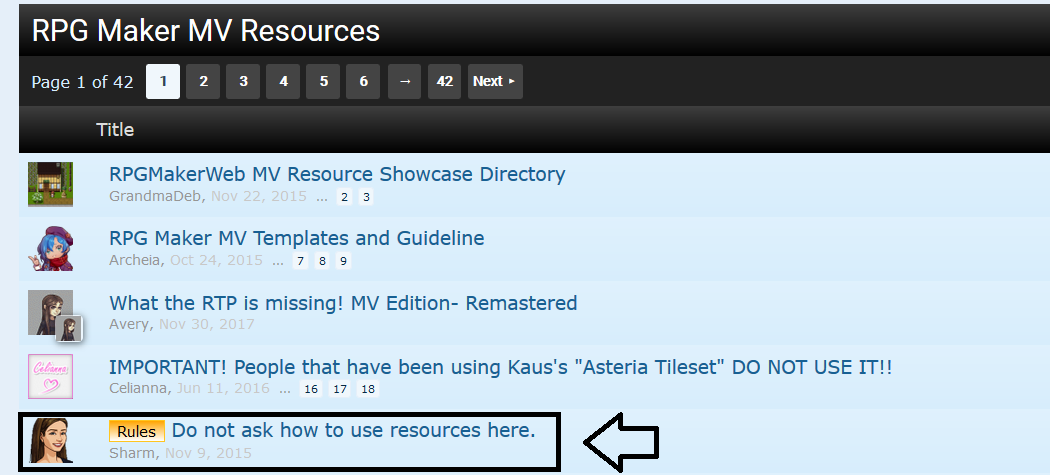Viewport: 1052px width, 475px height.
Task: Open Sharm's avatar thumbnail
Action: [x=50, y=441]
